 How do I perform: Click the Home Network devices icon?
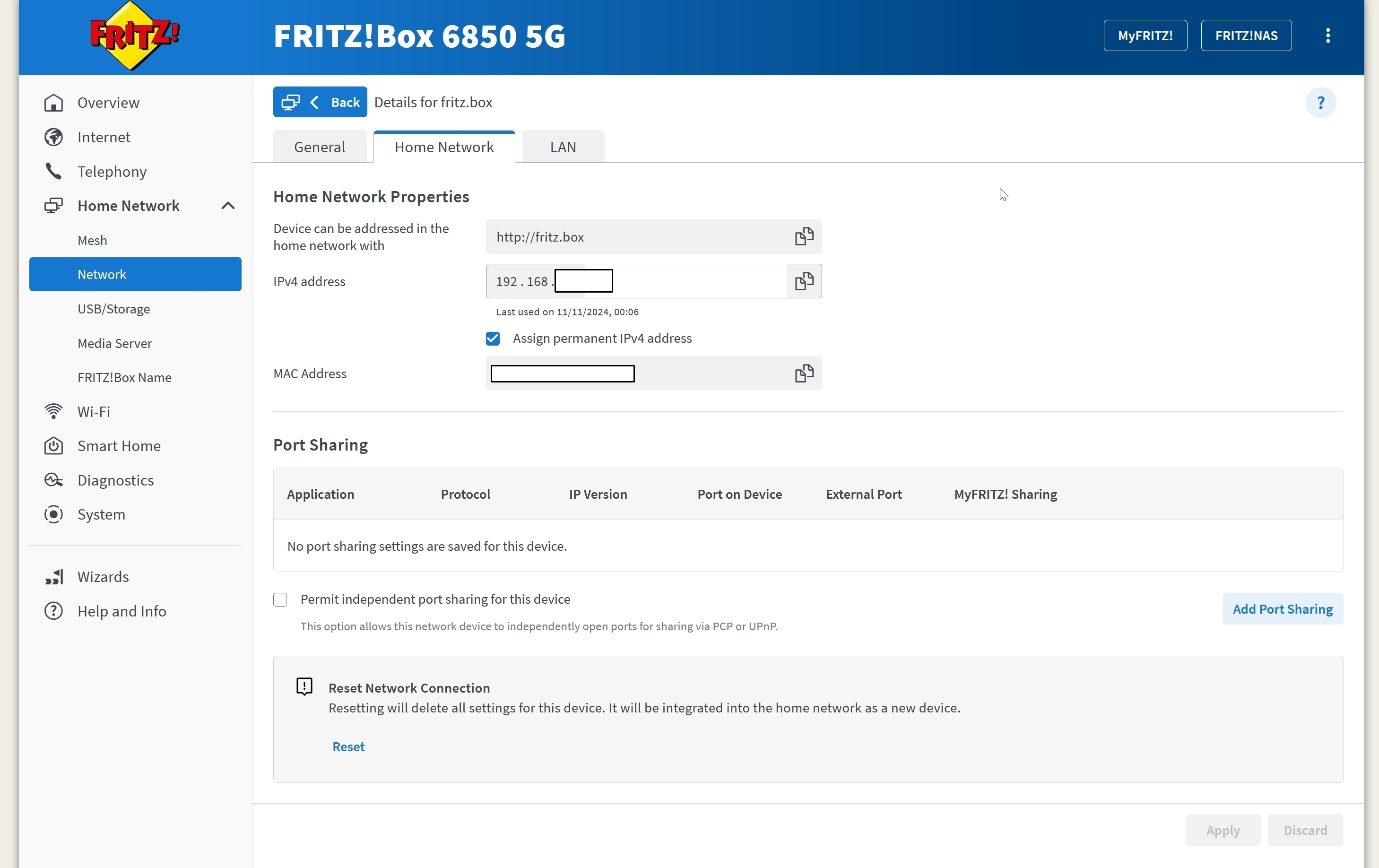point(53,206)
